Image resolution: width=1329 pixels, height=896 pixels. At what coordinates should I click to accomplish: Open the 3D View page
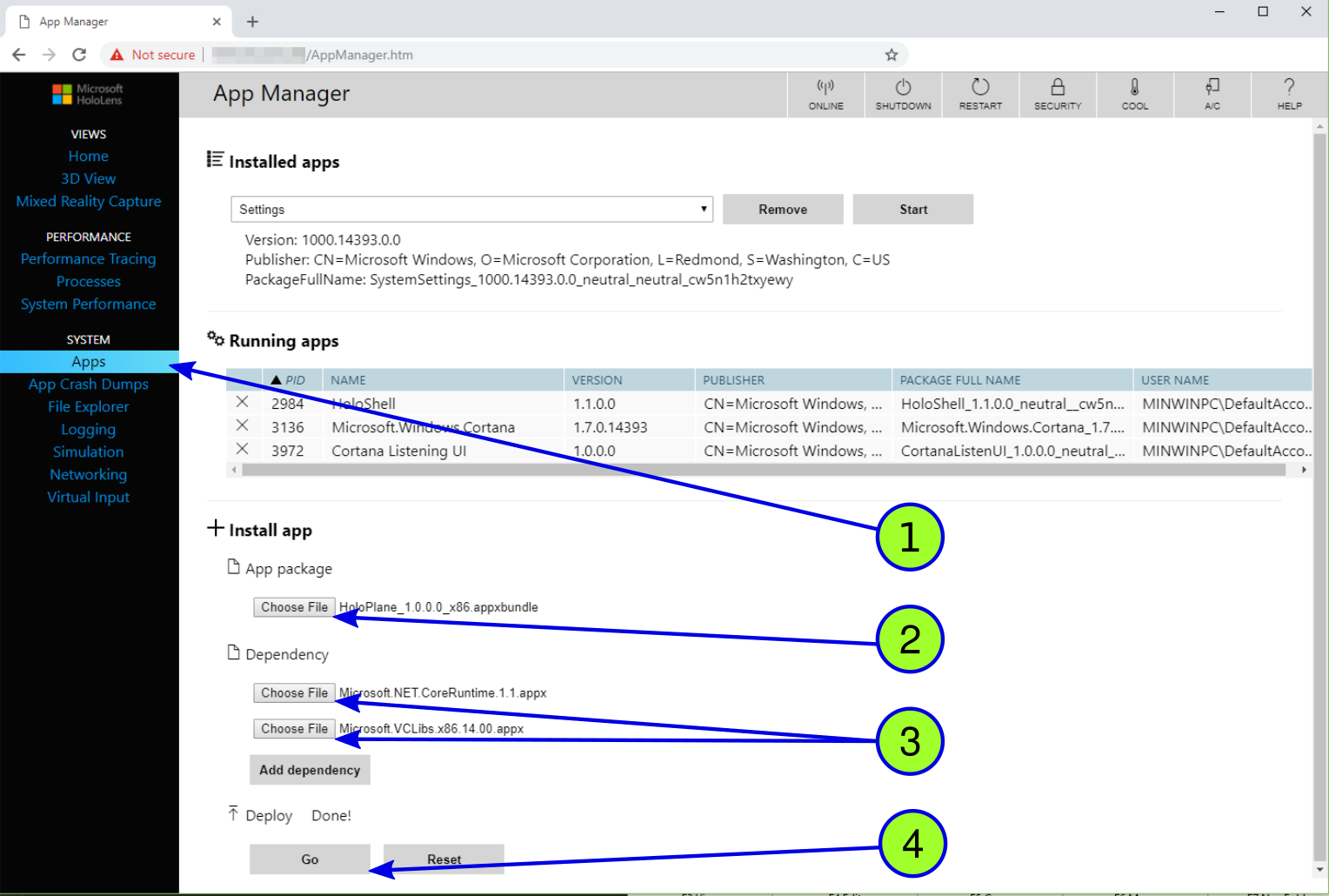89,179
